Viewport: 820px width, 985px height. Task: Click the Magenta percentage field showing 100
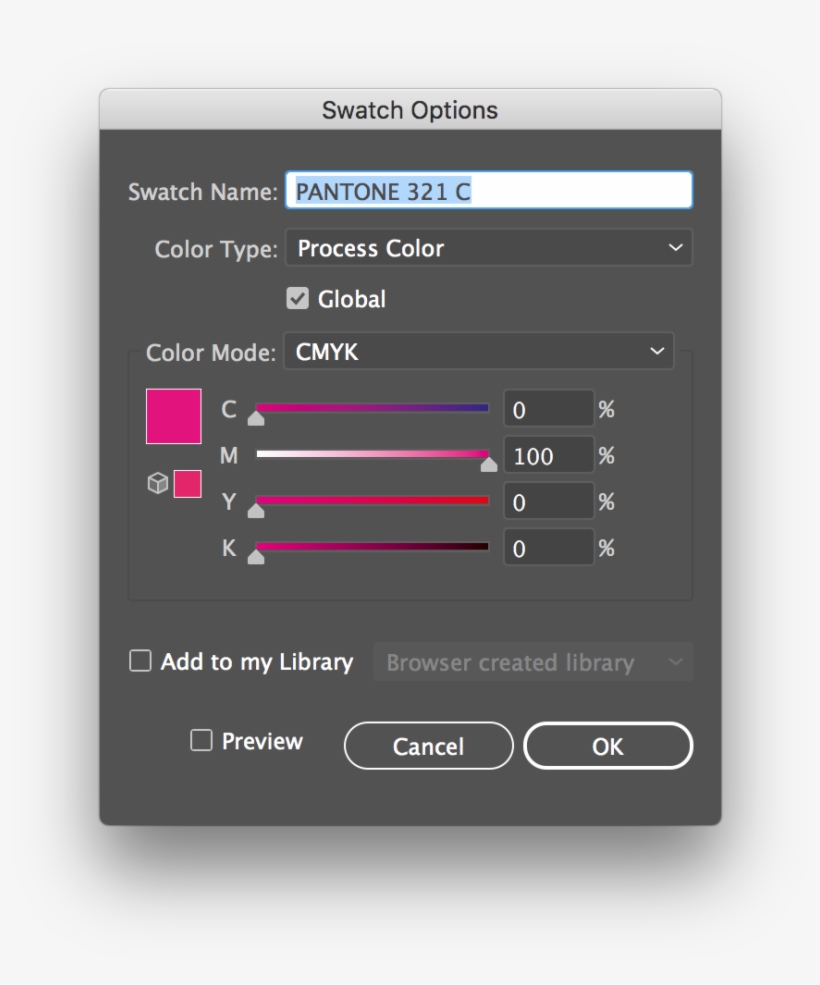click(548, 456)
